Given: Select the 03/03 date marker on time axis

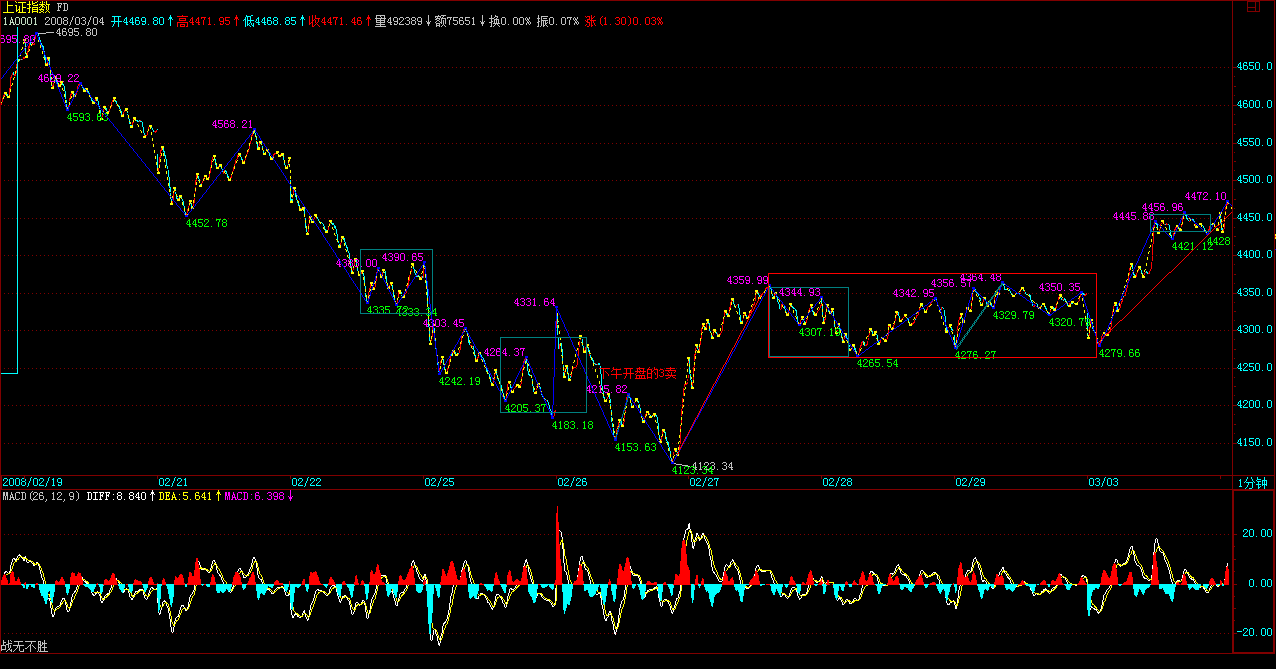Looking at the screenshot, I should coord(1103,482).
